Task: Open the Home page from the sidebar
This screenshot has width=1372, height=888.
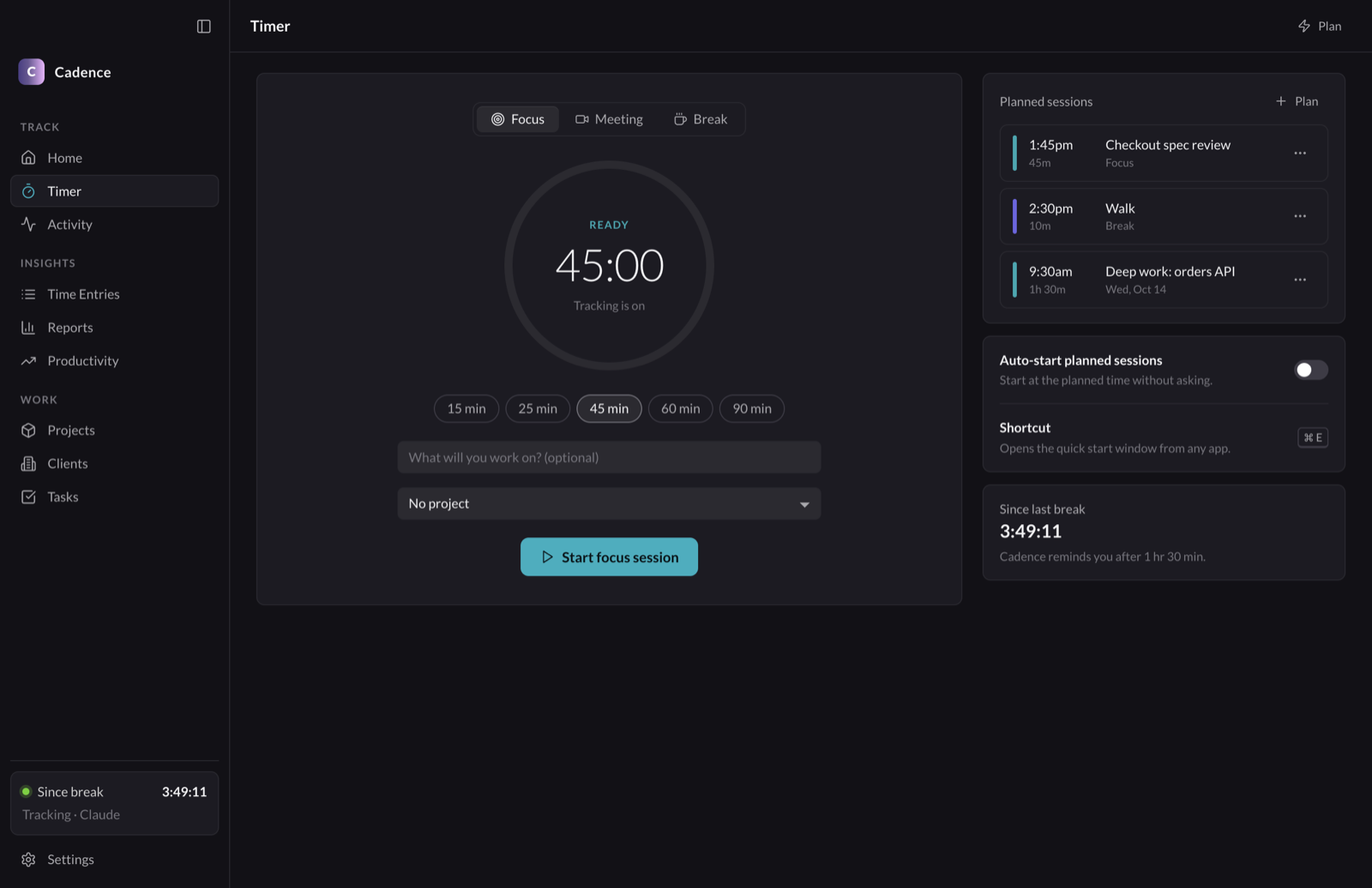Action: click(x=114, y=158)
